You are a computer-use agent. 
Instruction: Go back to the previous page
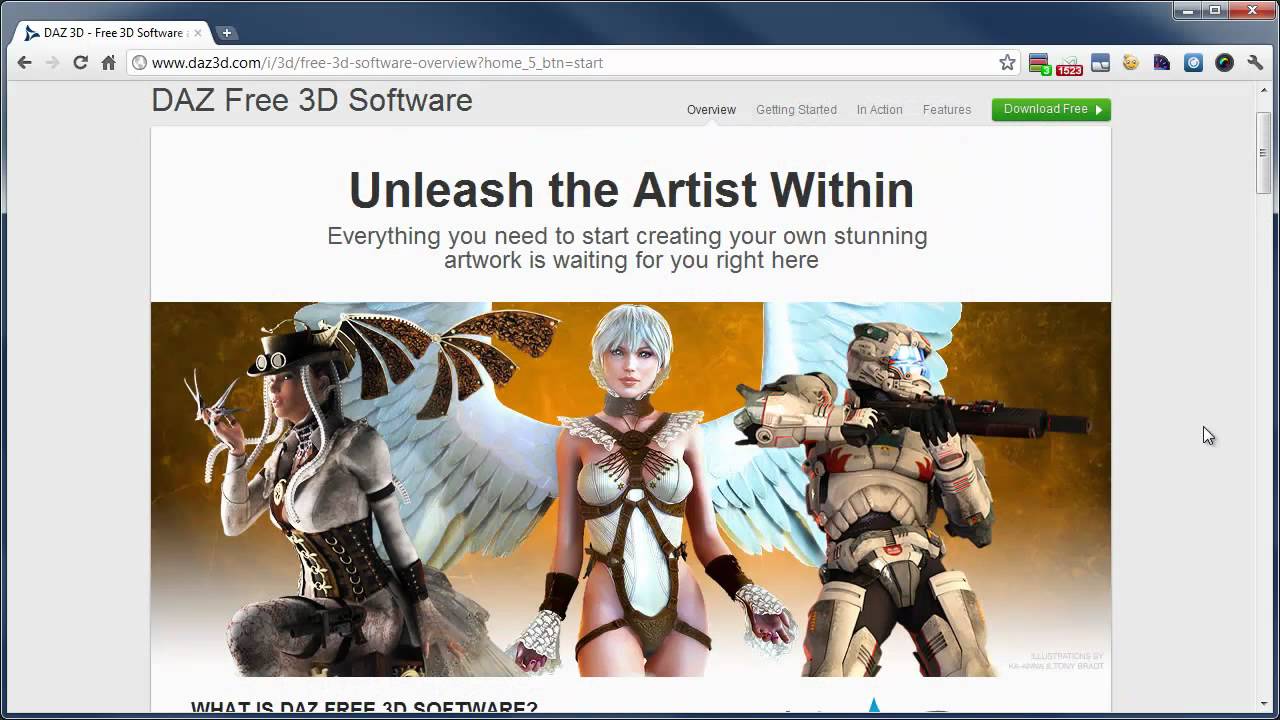25,62
